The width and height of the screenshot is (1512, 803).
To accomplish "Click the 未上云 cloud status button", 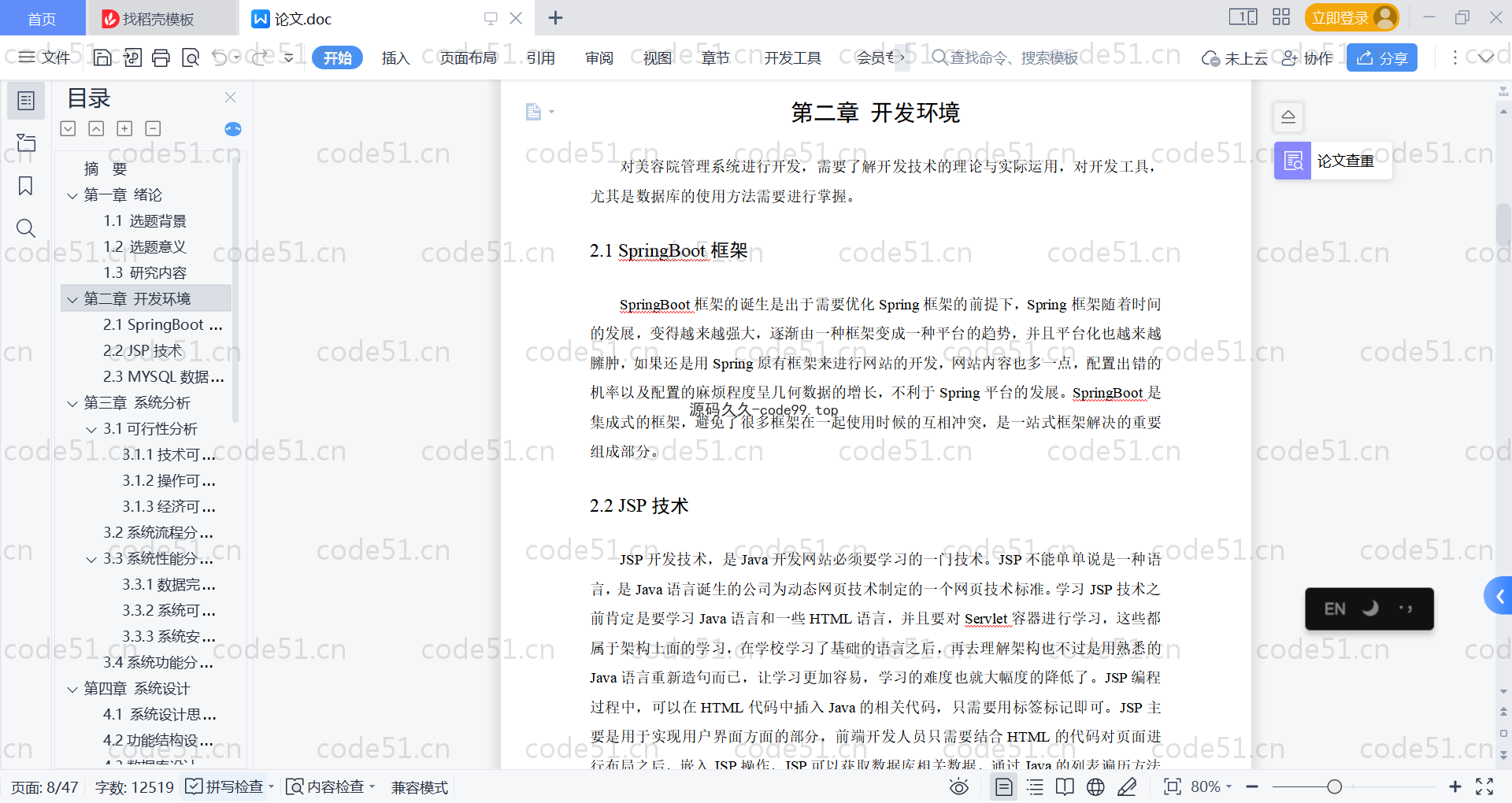I will point(1235,57).
